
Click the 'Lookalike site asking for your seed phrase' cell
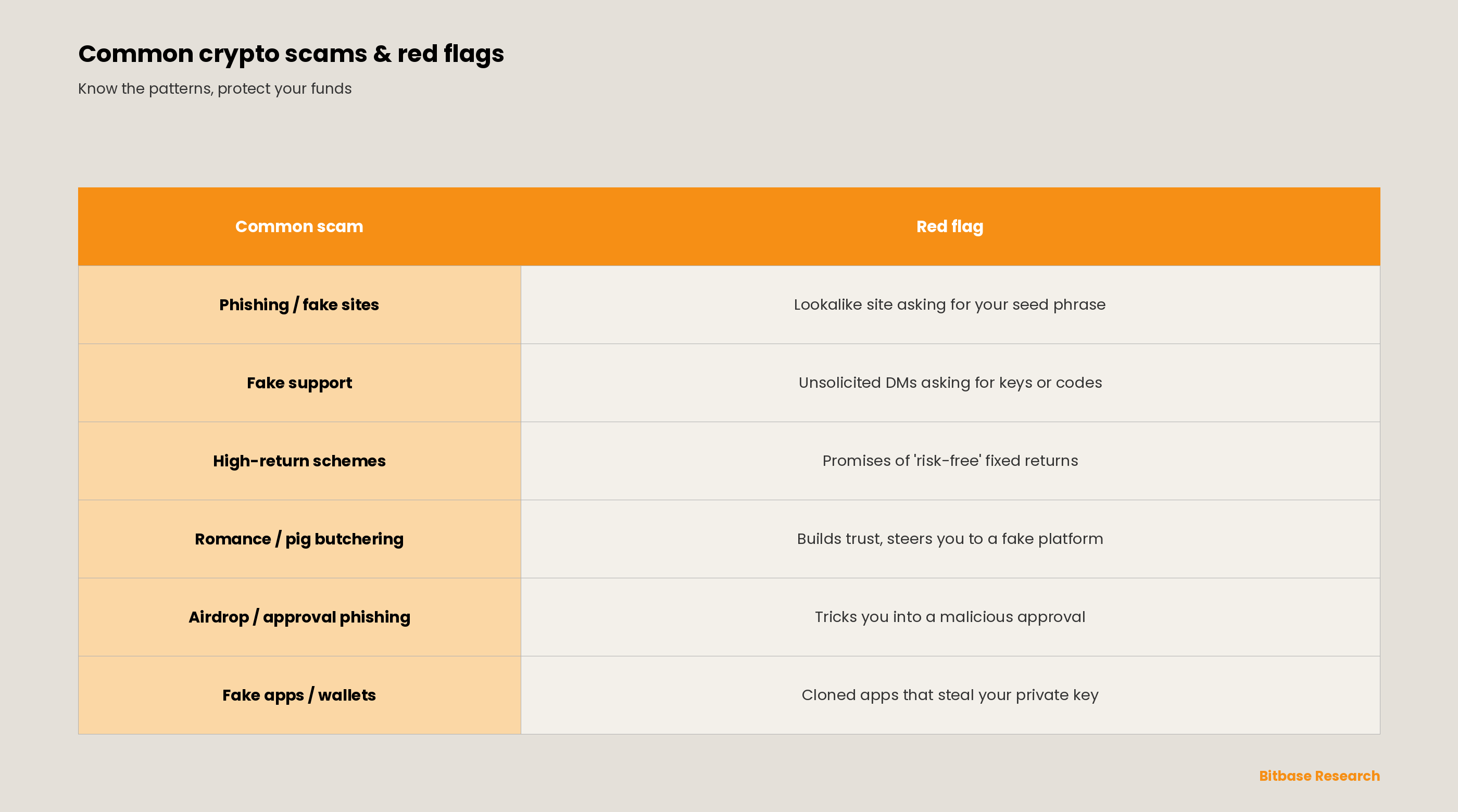coord(950,305)
